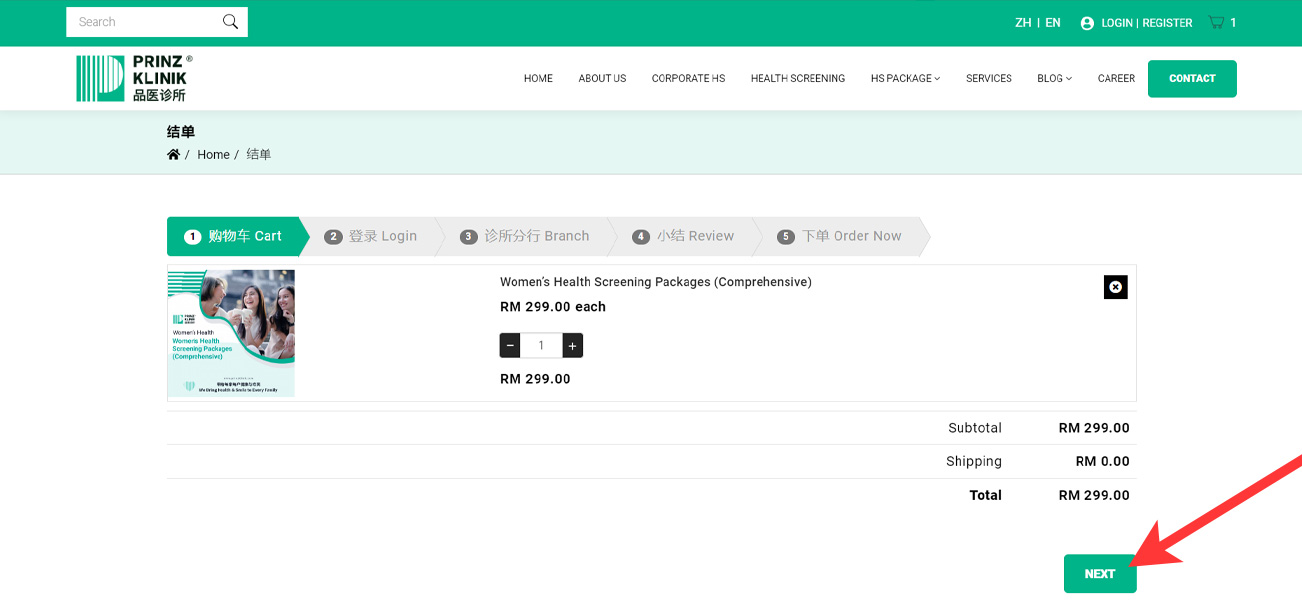Click the search magnifier icon
Screen dimensions: 1302x609
[231, 22]
